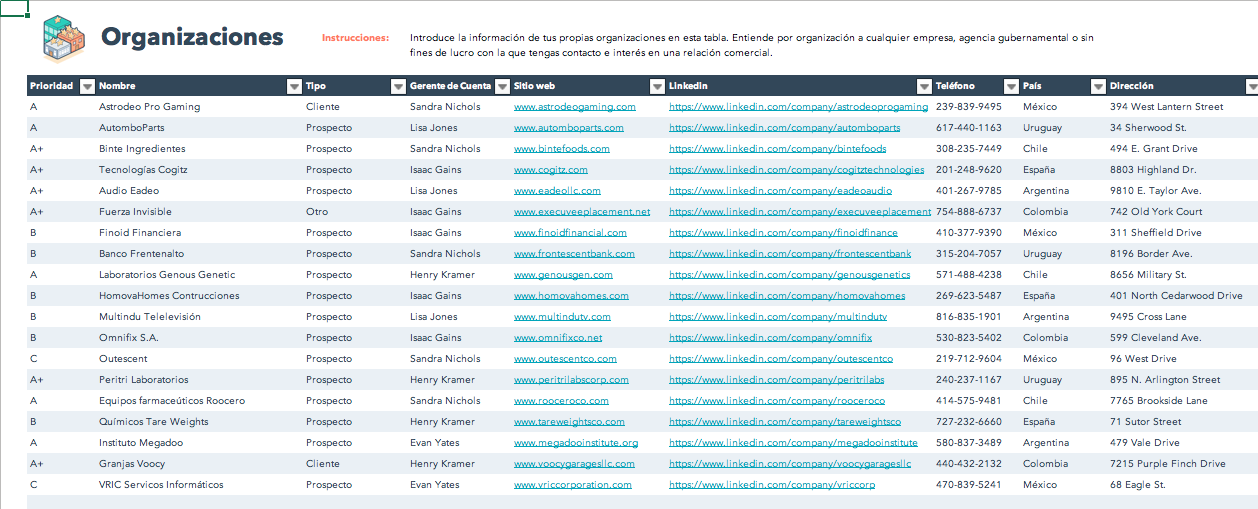Open the Prioridad column filter dropdown

click(87, 86)
